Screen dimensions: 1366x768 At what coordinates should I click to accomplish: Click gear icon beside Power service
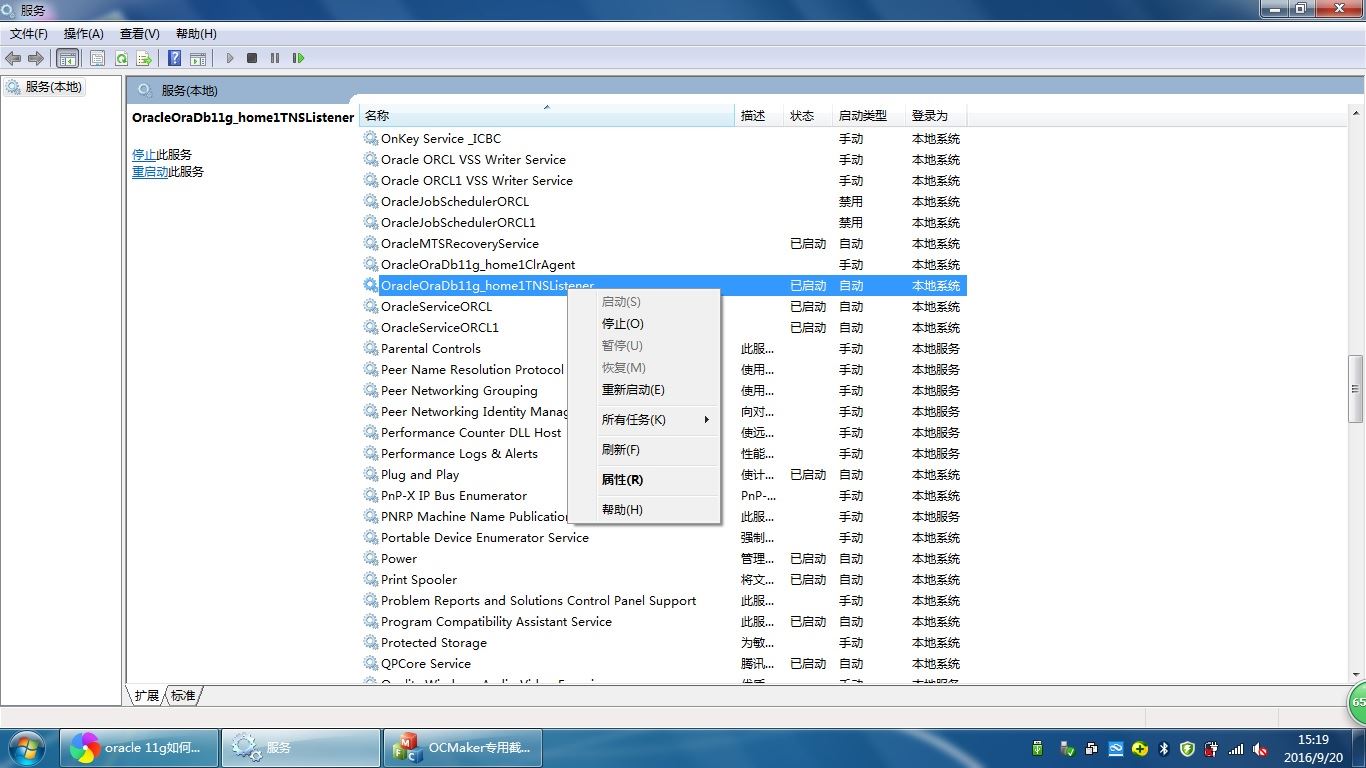tap(371, 559)
